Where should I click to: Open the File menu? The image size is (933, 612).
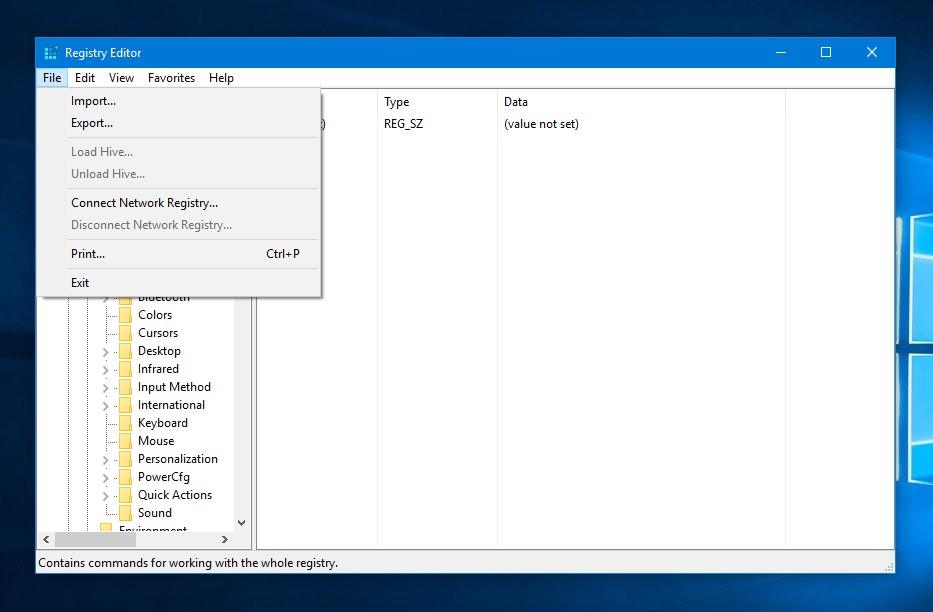(x=52, y=78)
